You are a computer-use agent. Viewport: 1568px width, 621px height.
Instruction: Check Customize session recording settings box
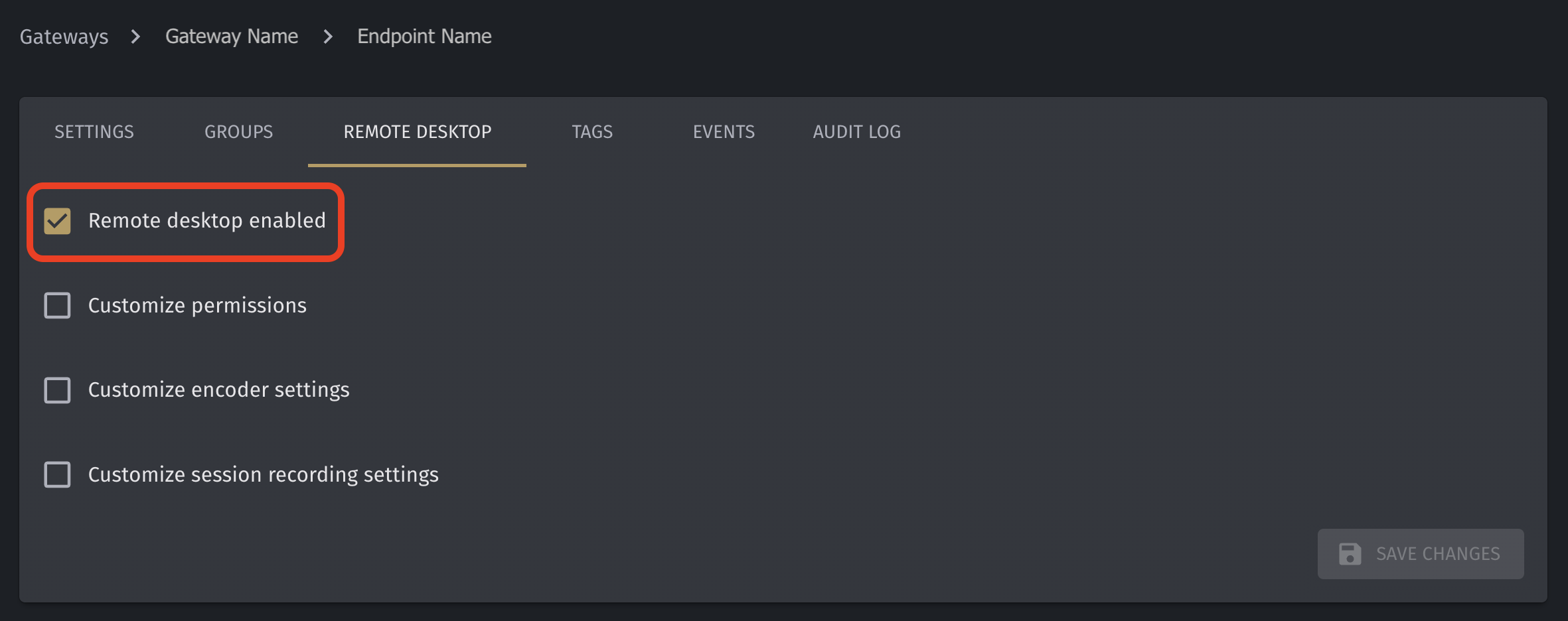57,474
